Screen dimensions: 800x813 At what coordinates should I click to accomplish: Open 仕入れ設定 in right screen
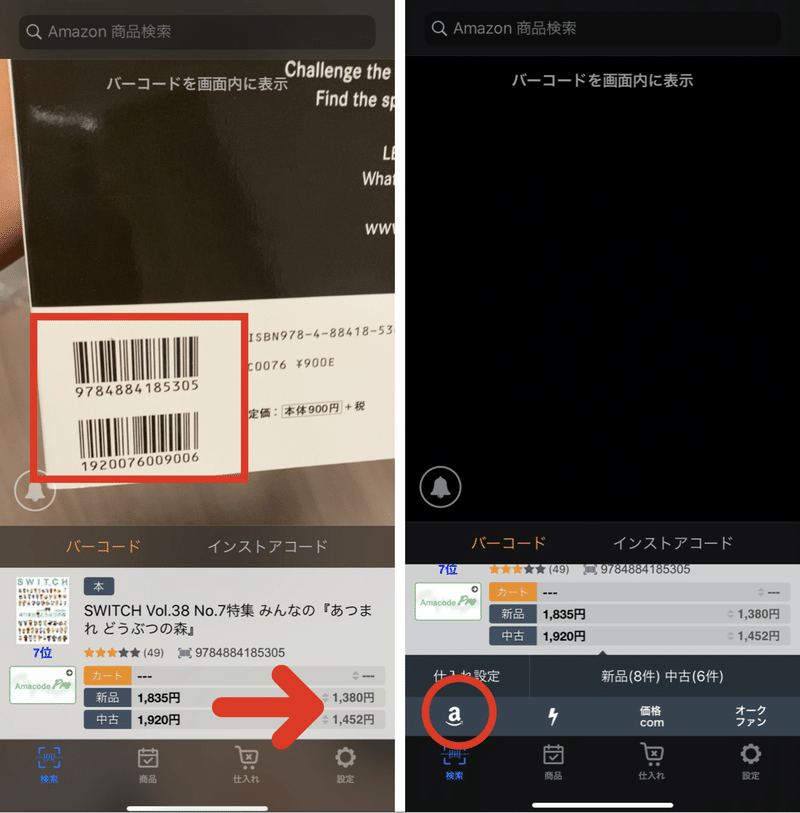[467, 676]
